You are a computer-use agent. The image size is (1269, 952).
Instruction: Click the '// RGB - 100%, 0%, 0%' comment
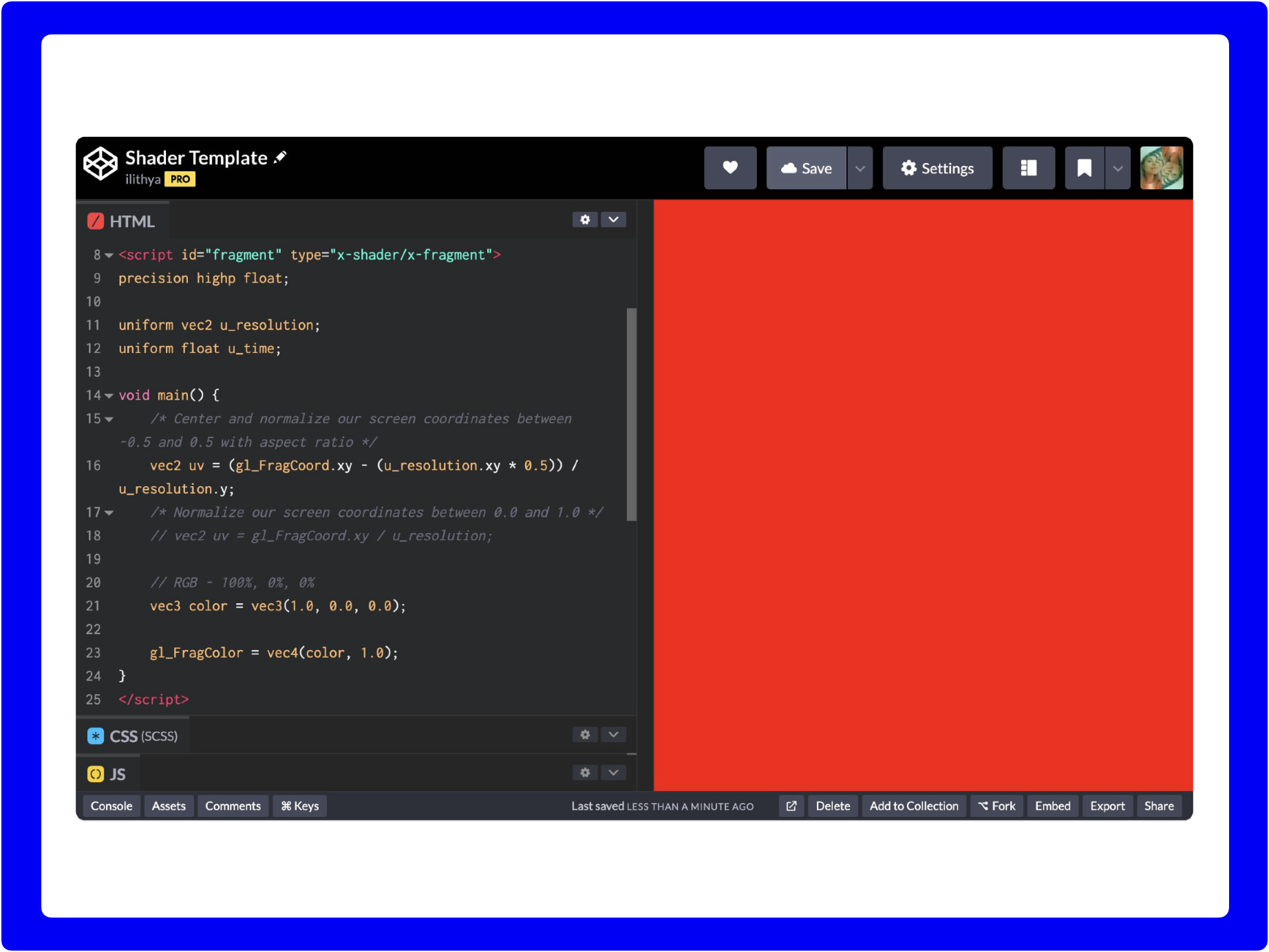[233, 583]
